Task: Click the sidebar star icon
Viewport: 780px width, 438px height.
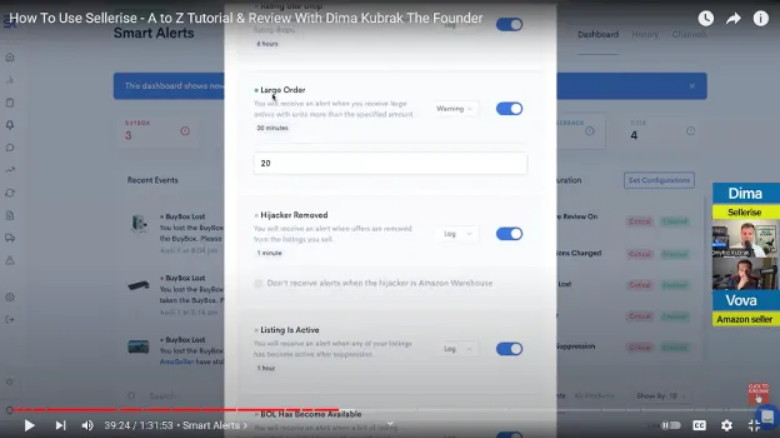Action: [x=10, y=382]
